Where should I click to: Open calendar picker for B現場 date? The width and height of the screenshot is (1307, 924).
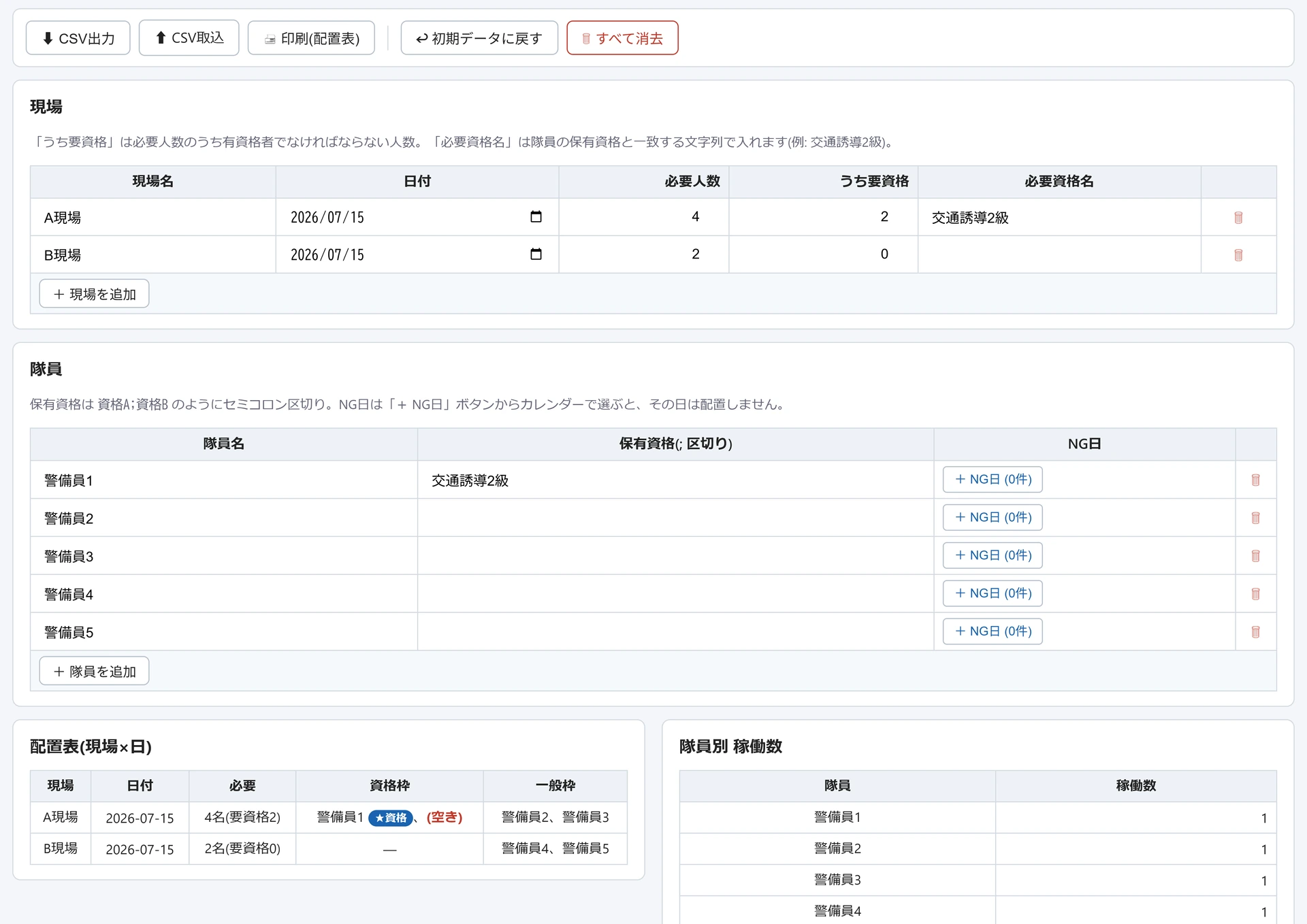[x=536, y=254]
